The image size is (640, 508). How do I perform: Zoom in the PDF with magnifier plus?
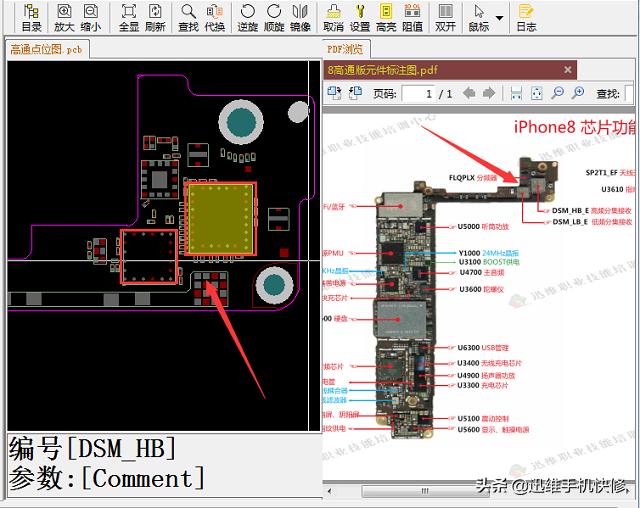pos(578,93)
